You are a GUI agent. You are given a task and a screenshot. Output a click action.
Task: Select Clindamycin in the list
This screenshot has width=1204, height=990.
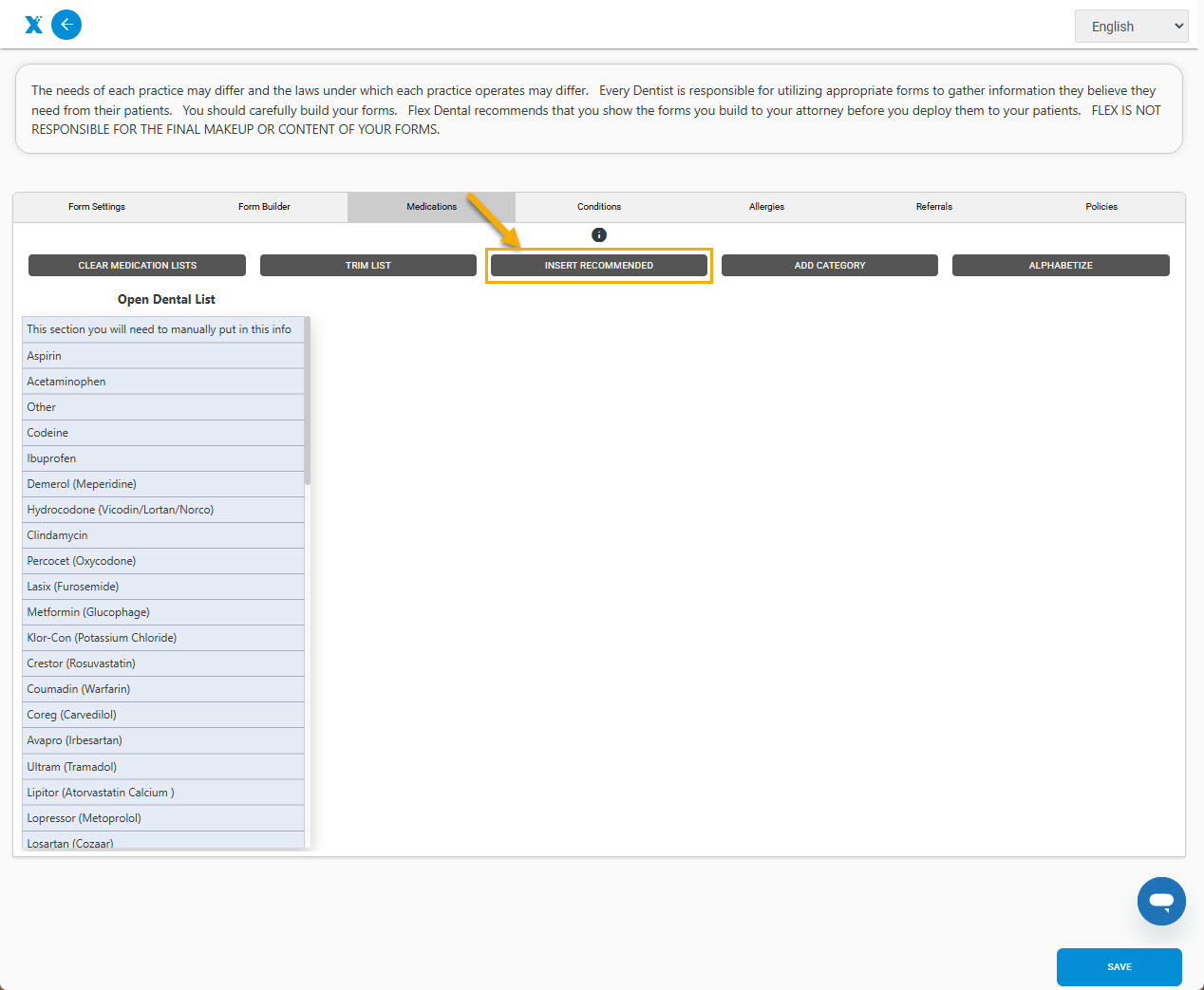point(163,535)
